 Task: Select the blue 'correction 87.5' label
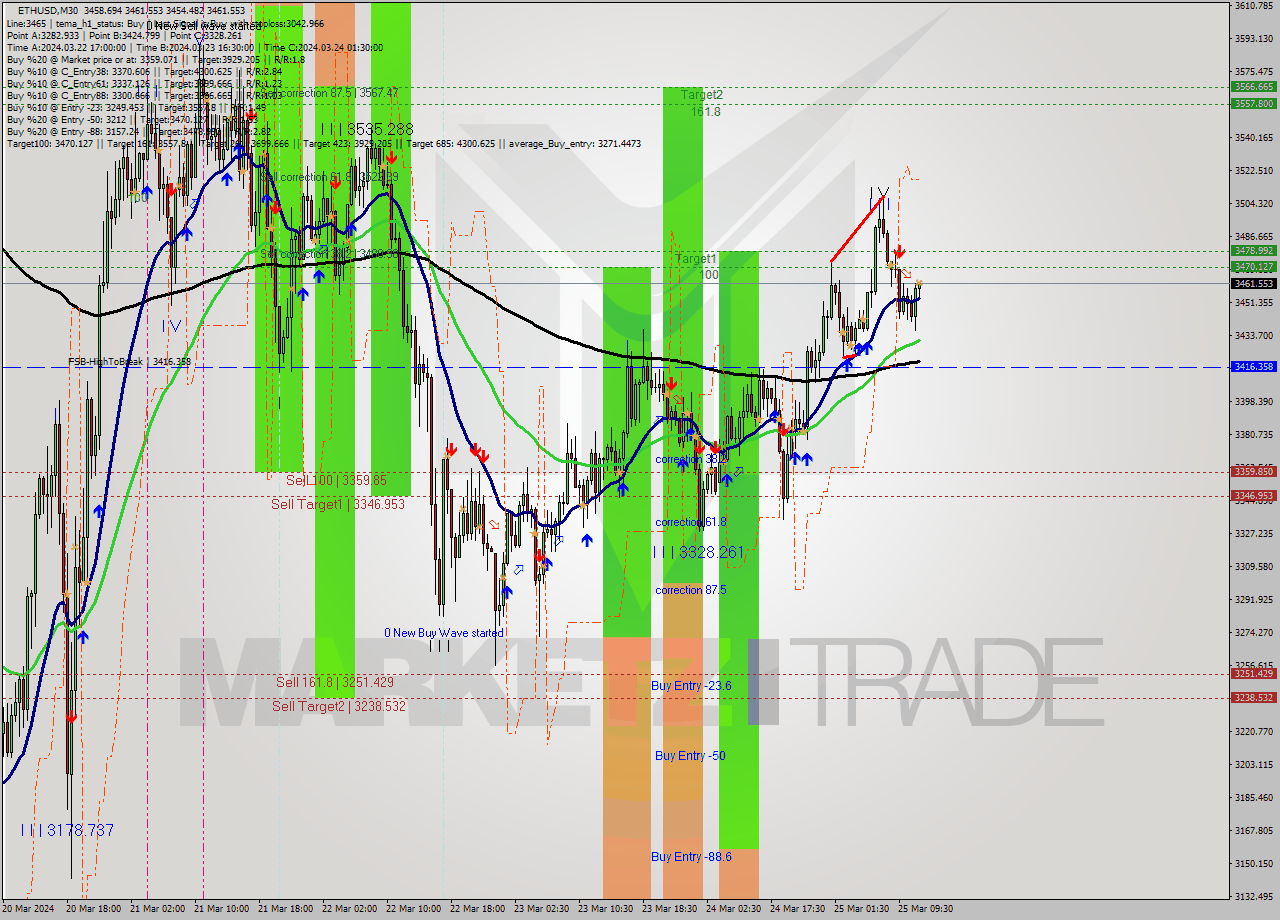point(690,590)
